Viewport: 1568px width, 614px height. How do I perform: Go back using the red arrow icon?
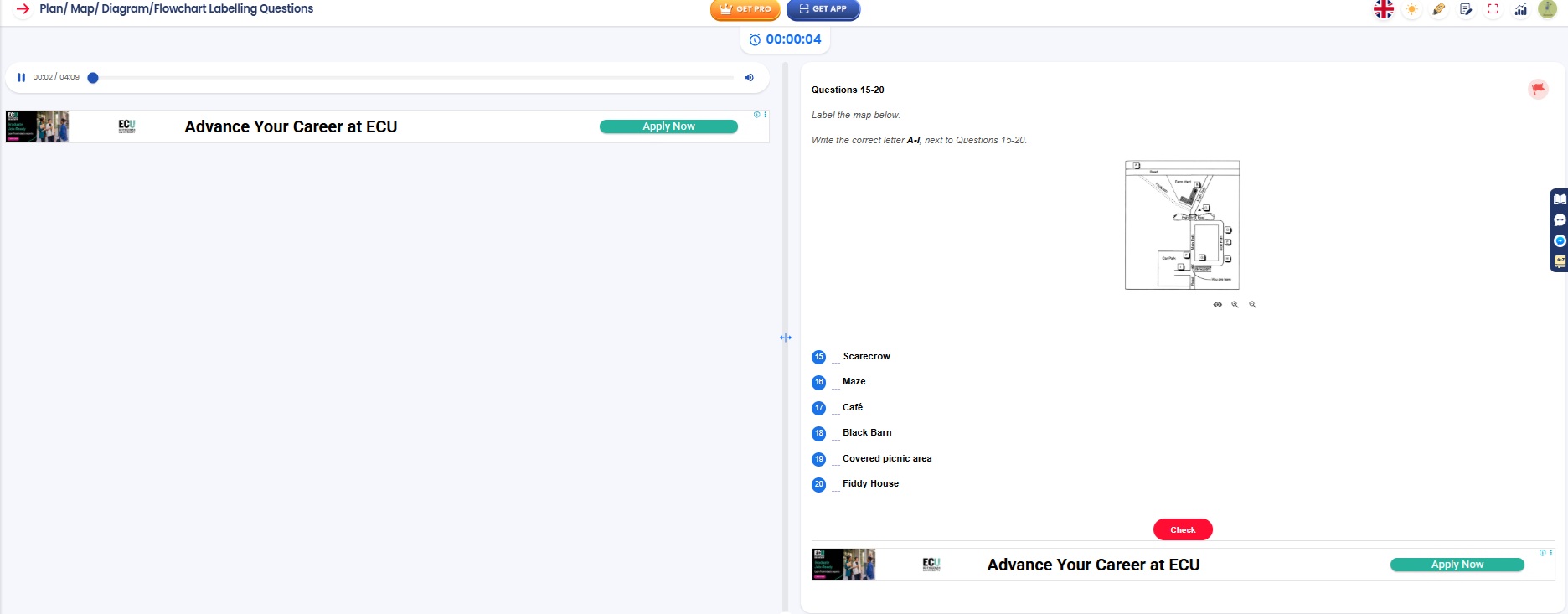tap(23, 9)
